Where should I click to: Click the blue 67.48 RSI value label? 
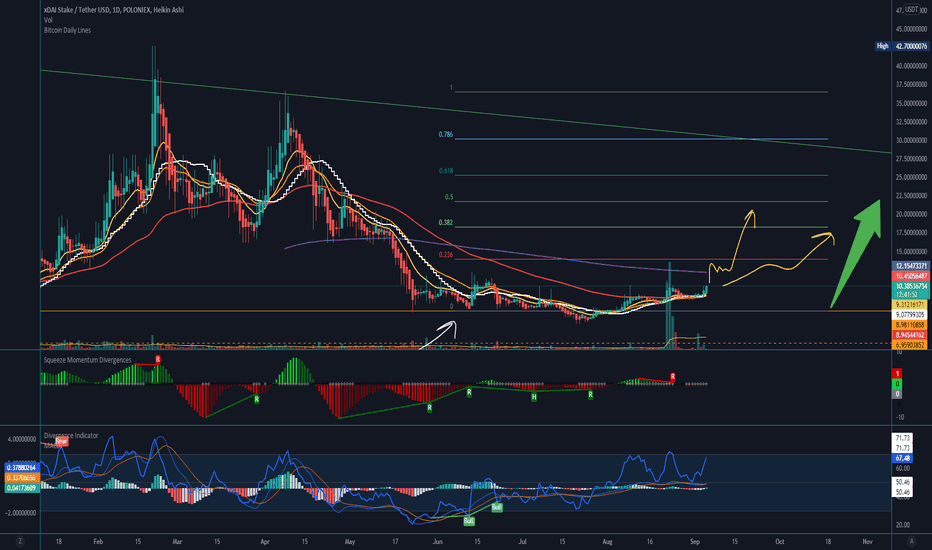coord(903,458)
